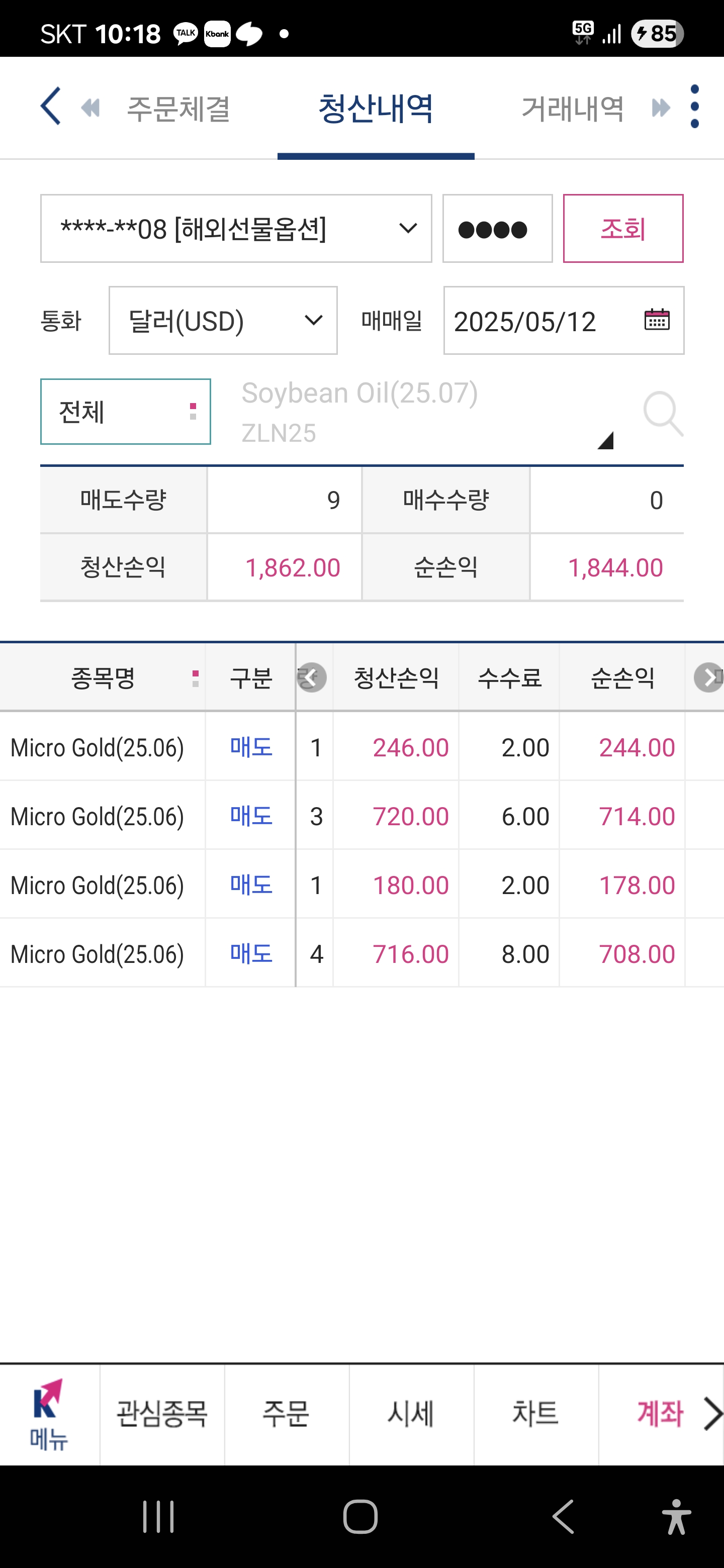Viewport: 724px width, 1568px height.
Task: Switch to the 거래내역 tab
Action: click(x=572, y=109)
